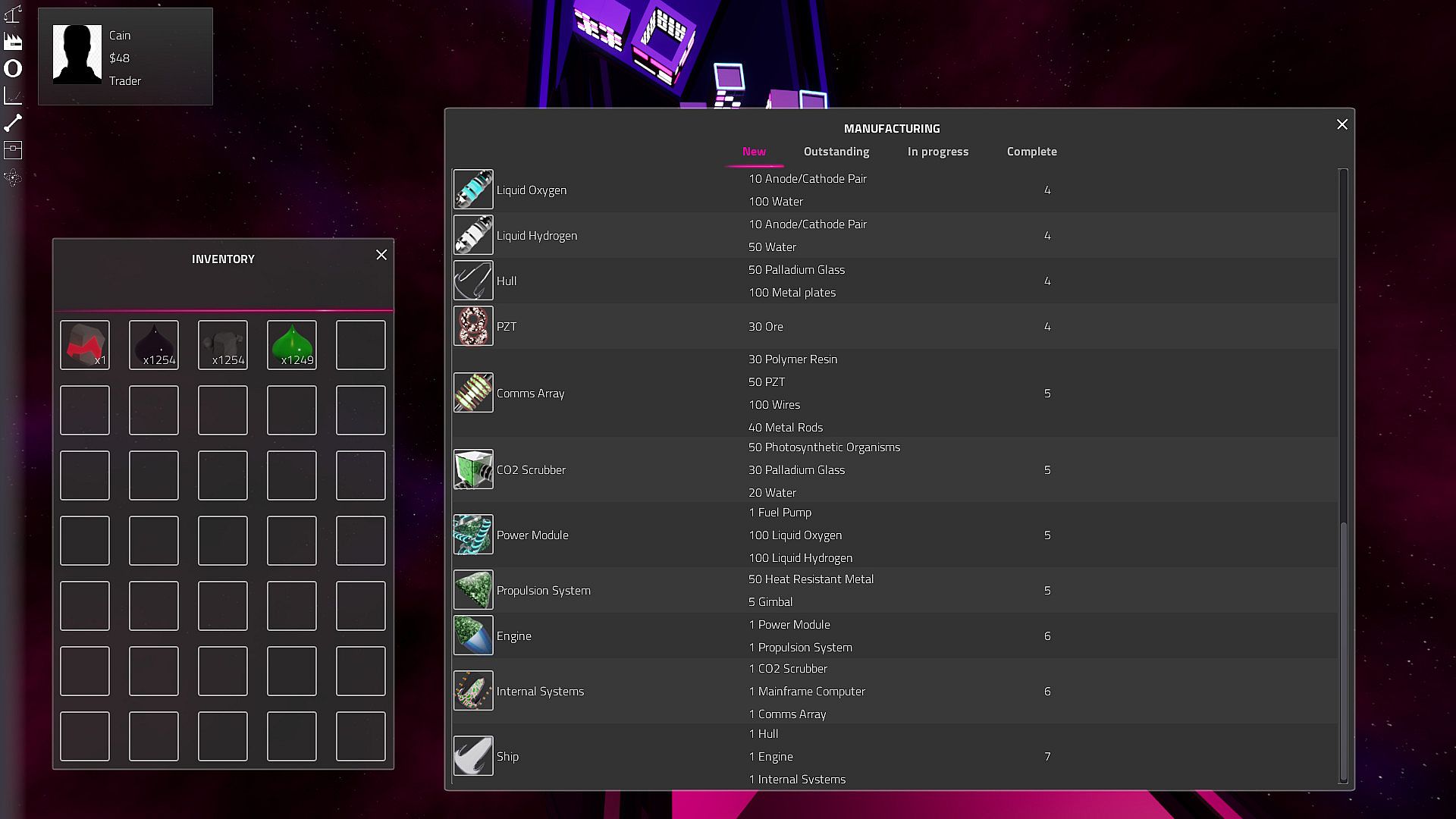Click the atom research sidebar icon
The image size is (1456, 819).
tap(13, 178)
